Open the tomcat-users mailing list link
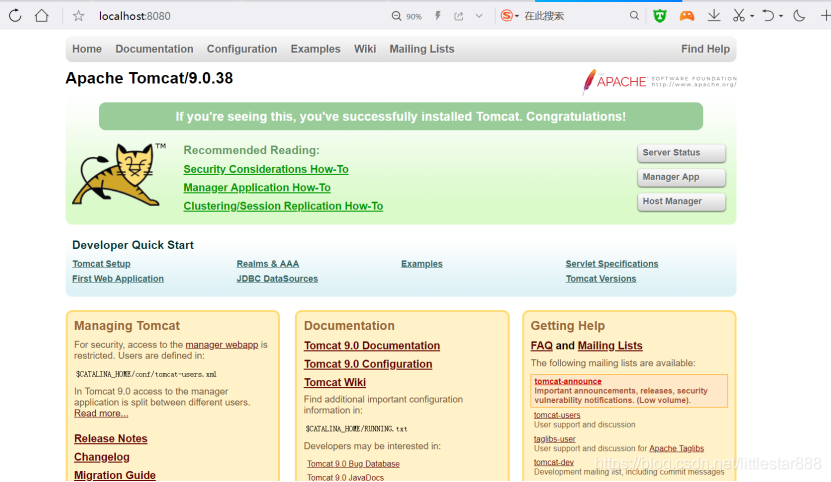The height and width of the screenshot is (482, 831). (x=557, y=415)
